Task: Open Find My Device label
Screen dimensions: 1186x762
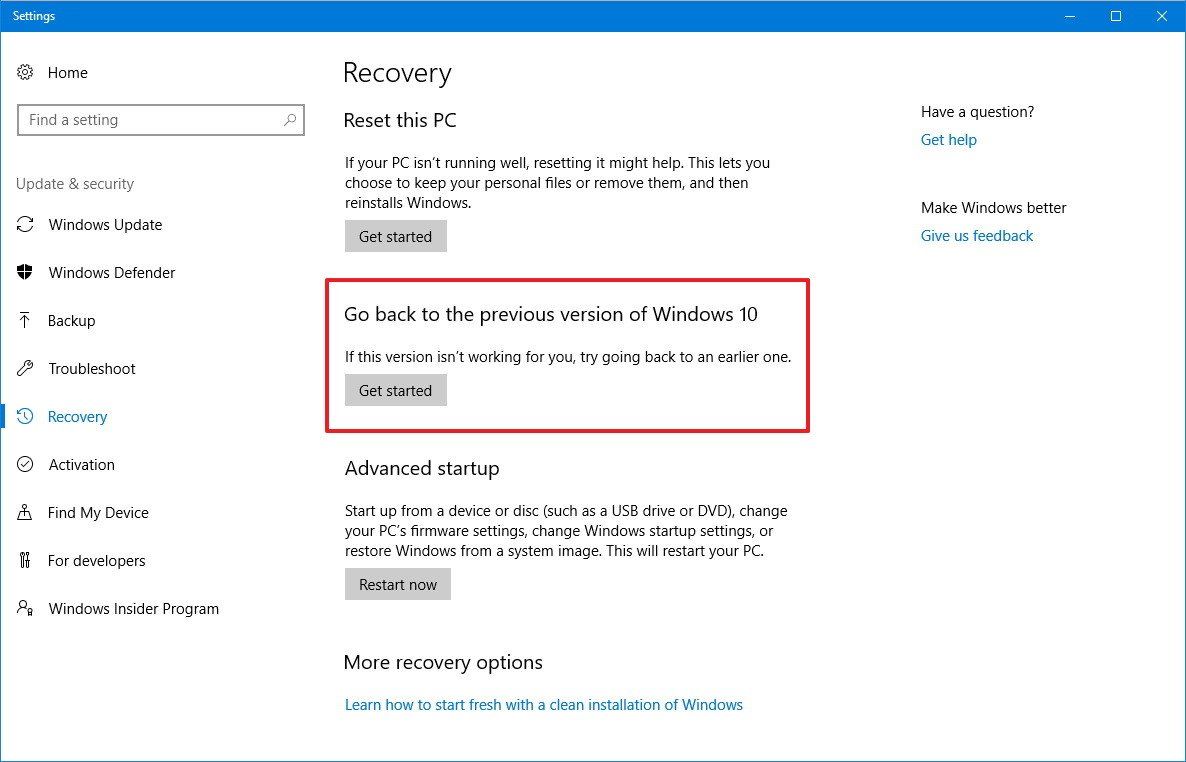Action: tap(98, 513)
